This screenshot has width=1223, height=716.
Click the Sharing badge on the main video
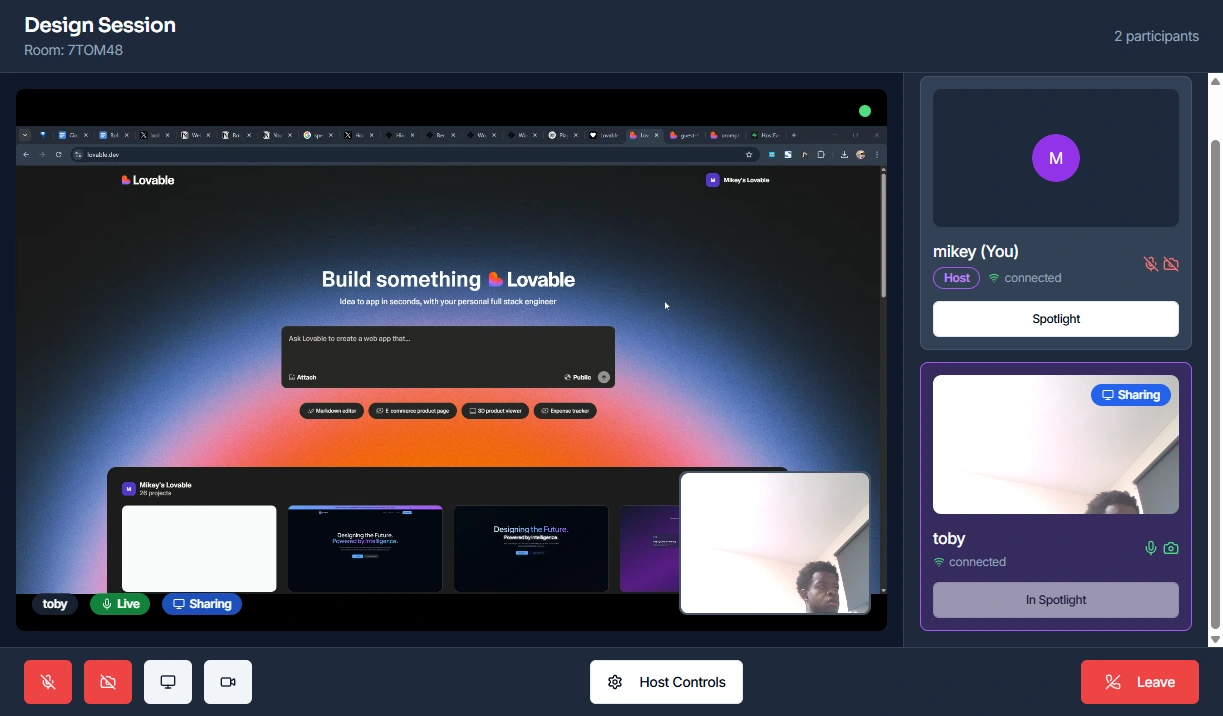point(202,604)
